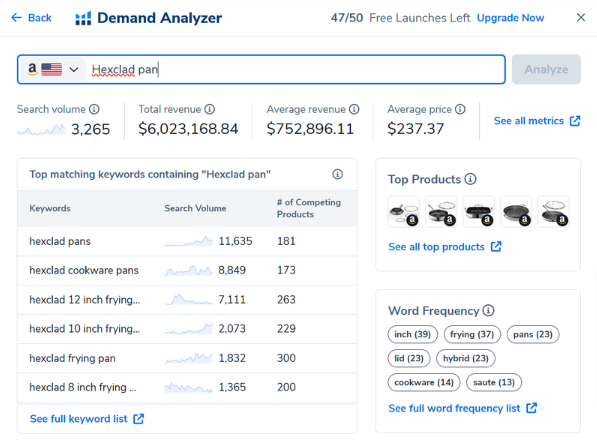
Task: Click the Amazon logo in the search box
Action: coord(32,69)
